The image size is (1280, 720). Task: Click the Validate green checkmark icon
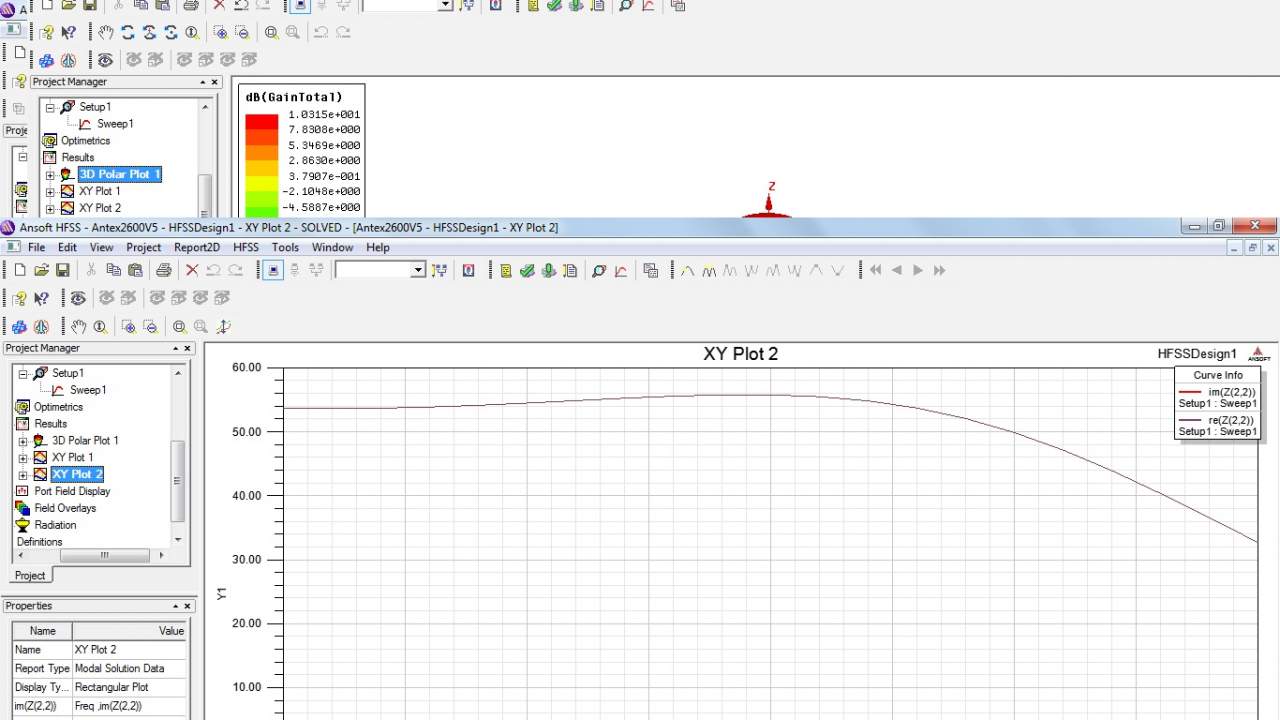[527, 270]
